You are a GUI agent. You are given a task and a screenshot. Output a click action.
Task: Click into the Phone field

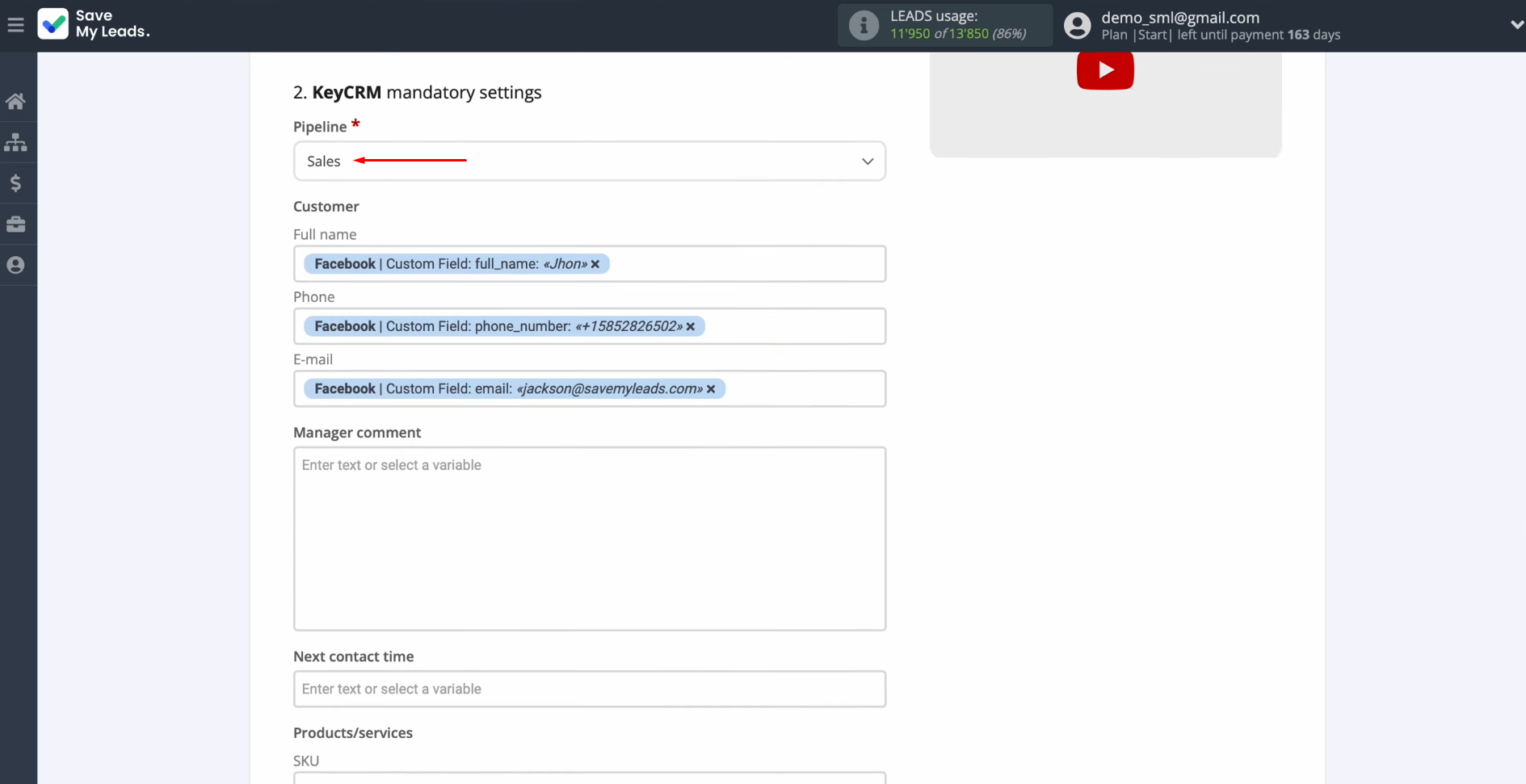[590, 326]
